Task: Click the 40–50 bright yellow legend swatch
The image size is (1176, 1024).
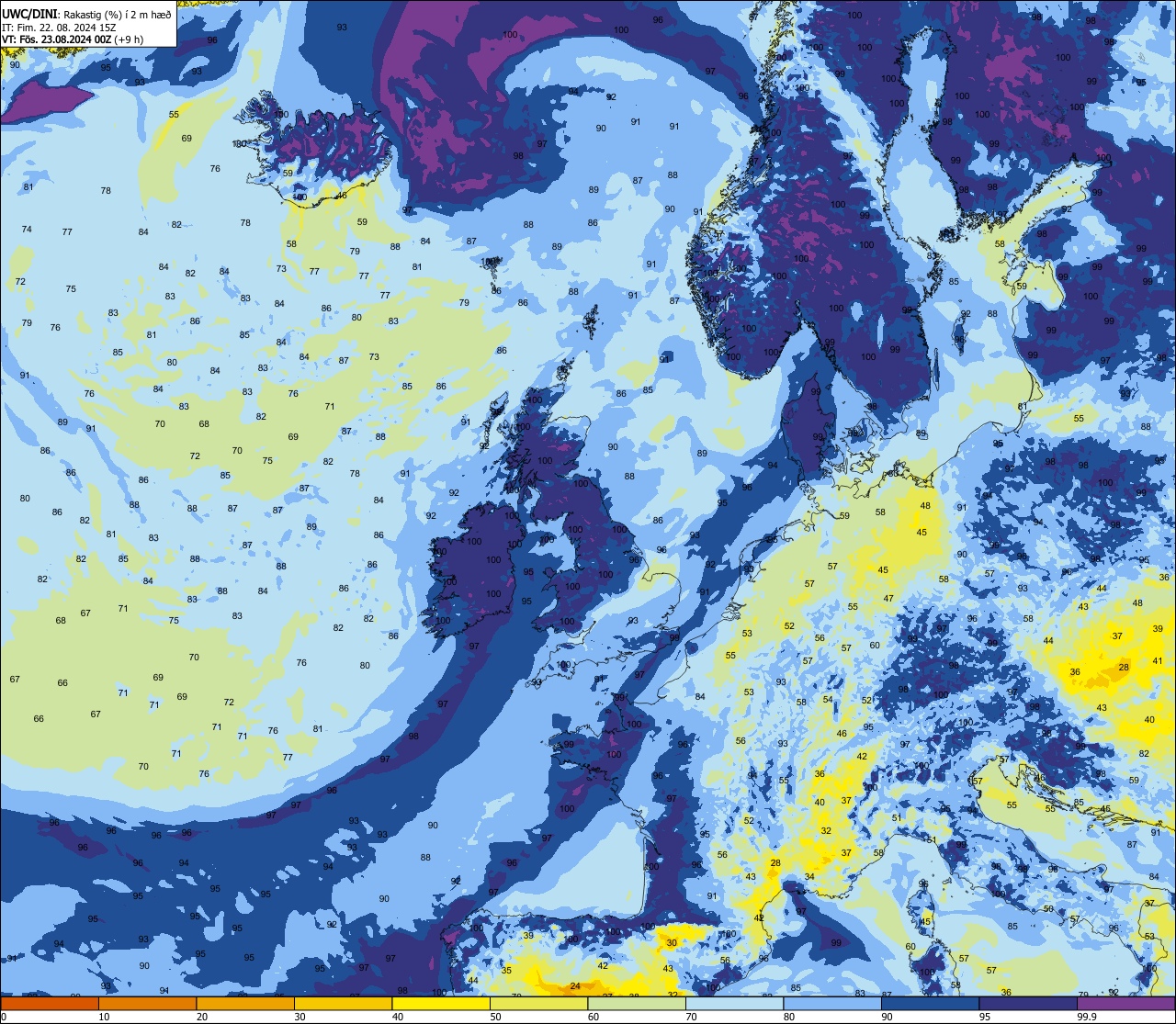Action: [x=441, y=1004]
